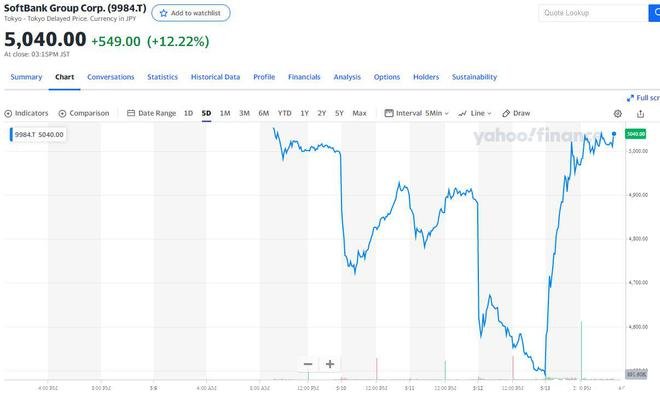The width and height of the screenshot is (660, 401).
Task: Click the blue 9984.T series color bar
Action: point(11,135)
